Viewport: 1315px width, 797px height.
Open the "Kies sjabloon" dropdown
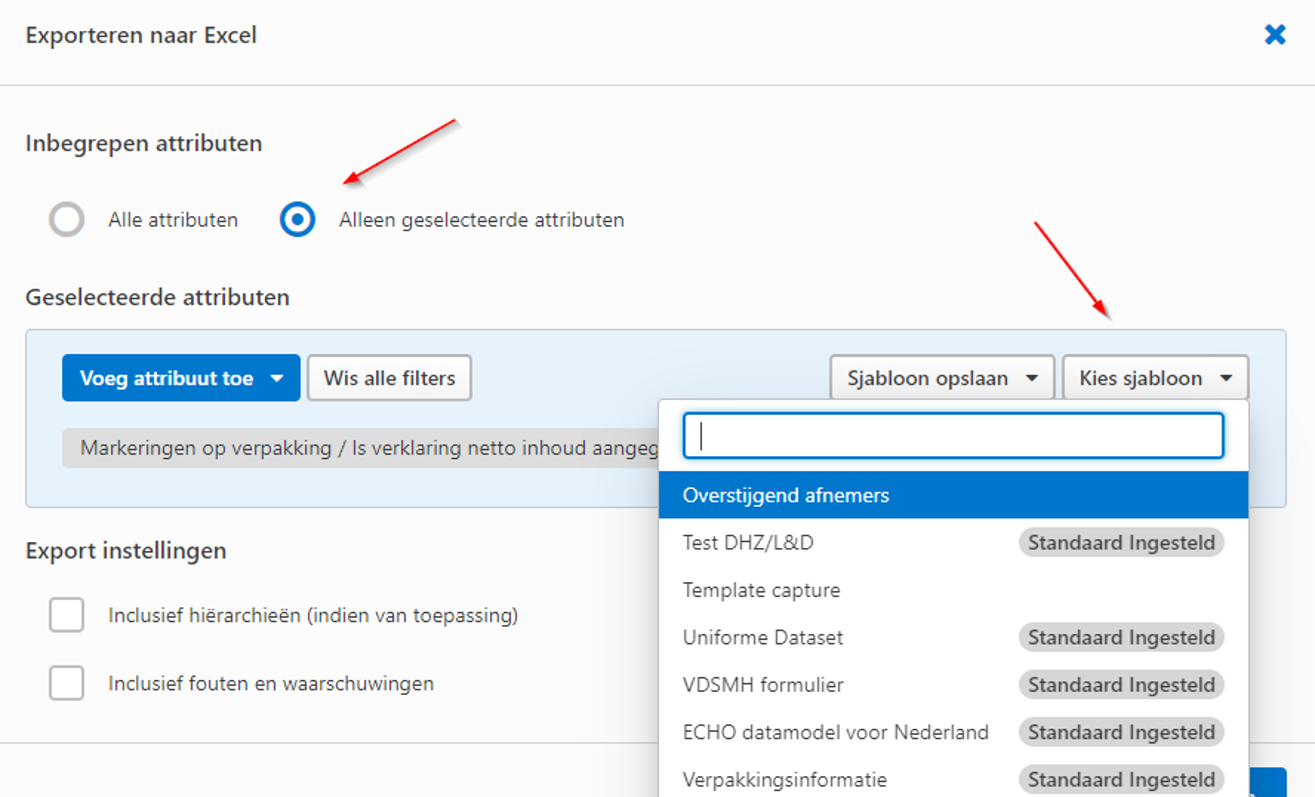point(1154,377)
